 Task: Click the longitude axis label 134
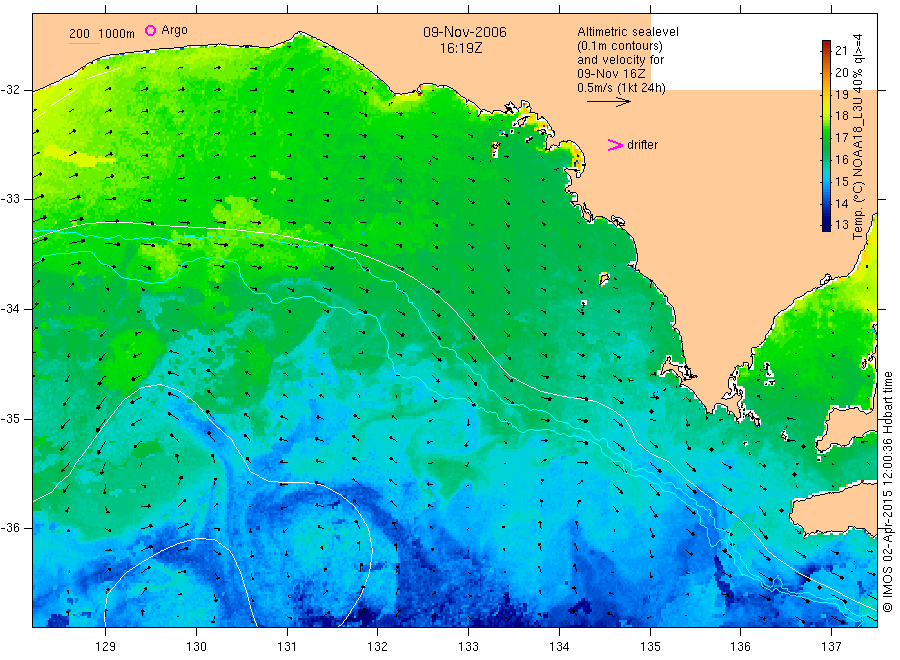coord(559,647)
